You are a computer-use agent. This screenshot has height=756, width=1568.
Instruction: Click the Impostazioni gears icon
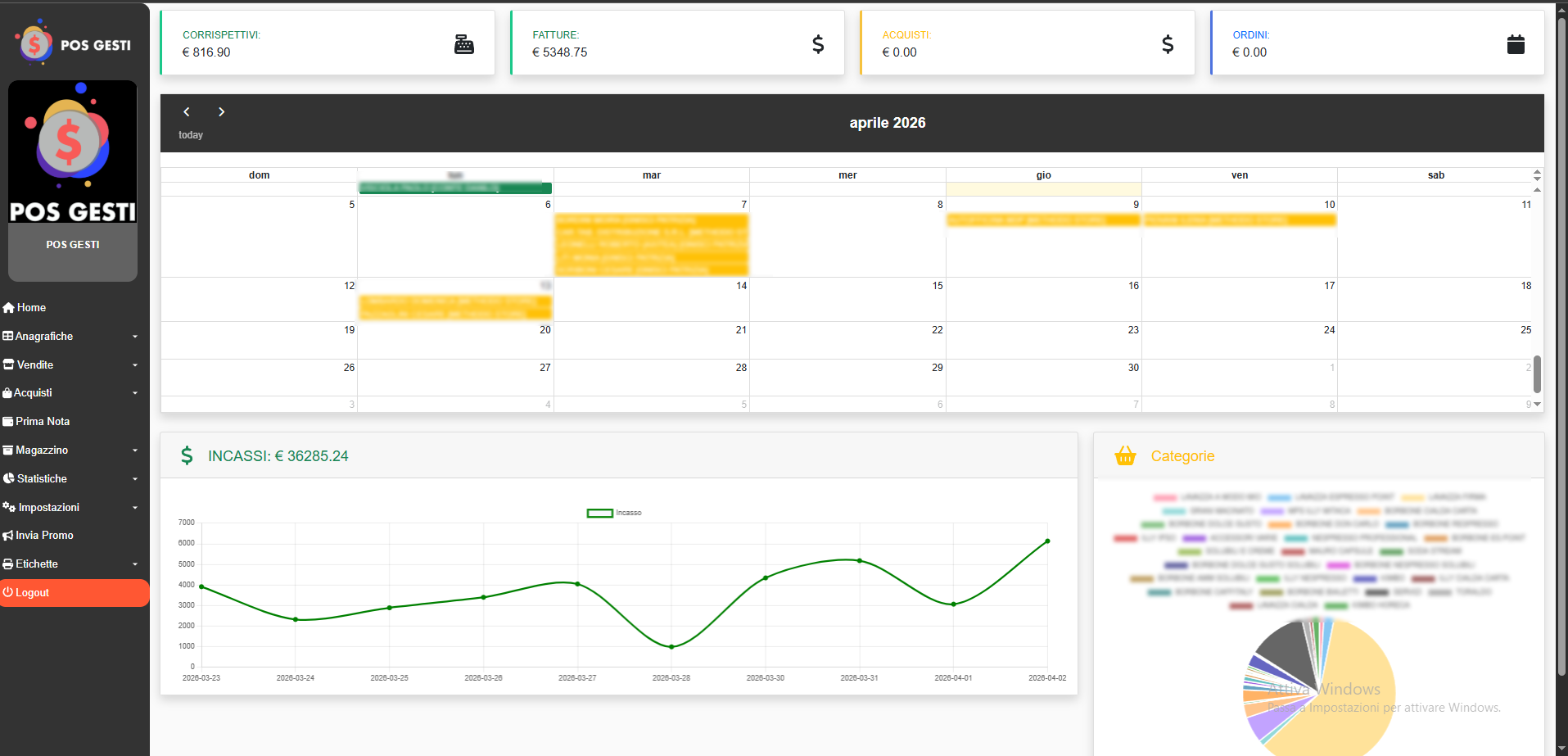(10, 507)
